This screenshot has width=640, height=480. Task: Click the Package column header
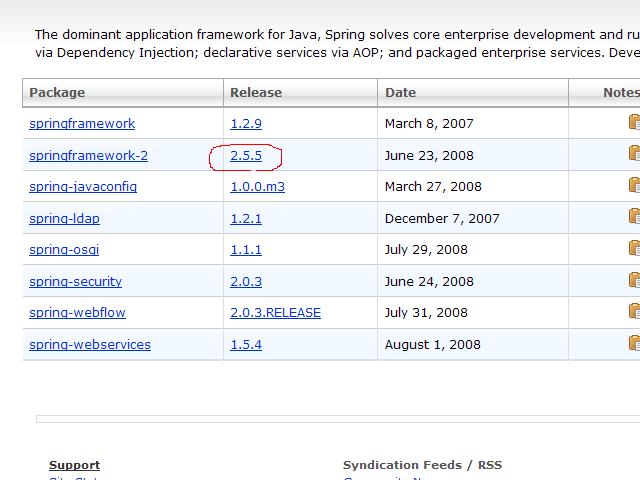[123, 93]
